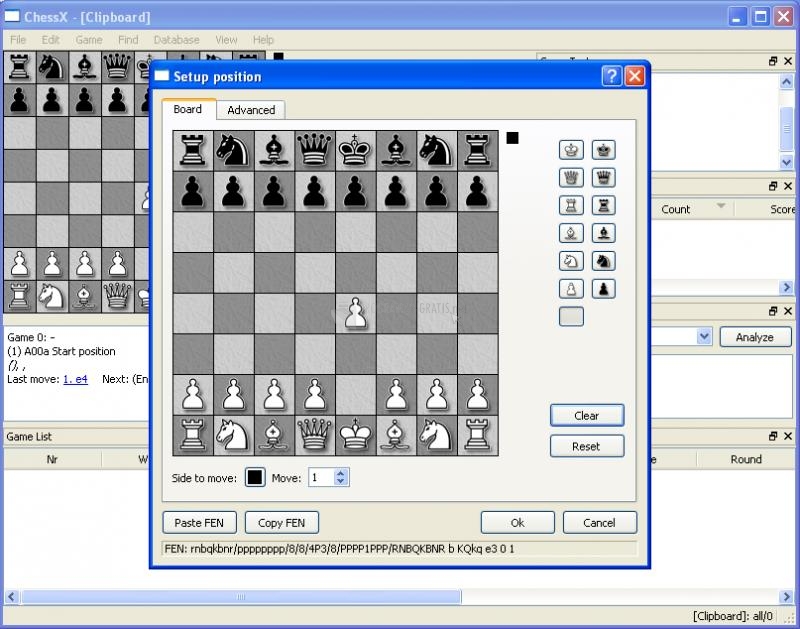
Task: Click the black rook on a8
Action: 193,150
